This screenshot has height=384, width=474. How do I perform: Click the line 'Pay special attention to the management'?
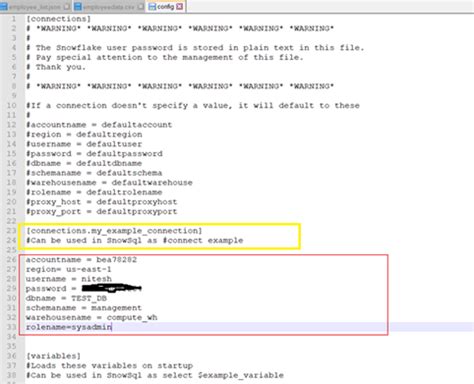coord(165,57)
